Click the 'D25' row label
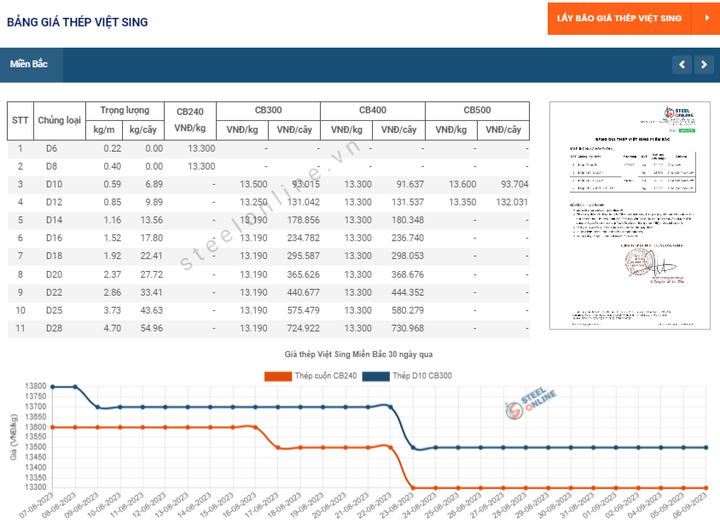 pyautogui.click(x=54, y=311)
